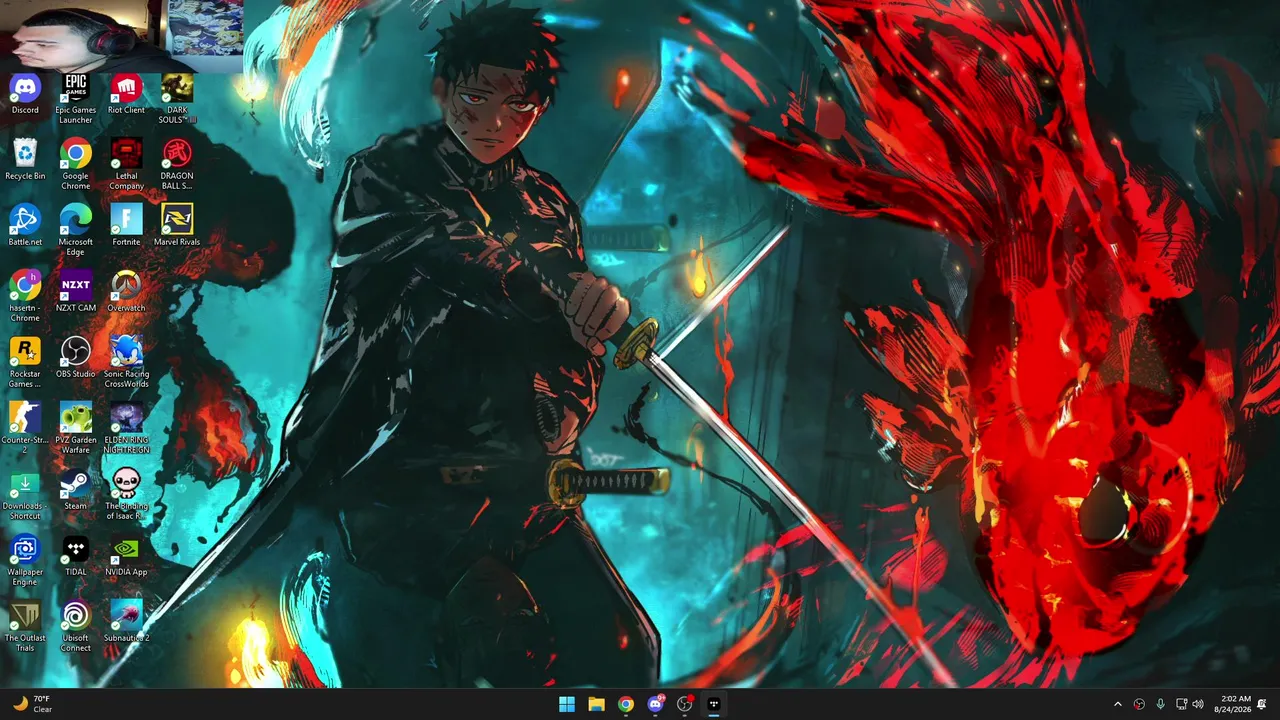The height and width of the screenshot is (720, 1280).
Task: Select the Subnautica 2 desktop icon
Action: [126, 622]
